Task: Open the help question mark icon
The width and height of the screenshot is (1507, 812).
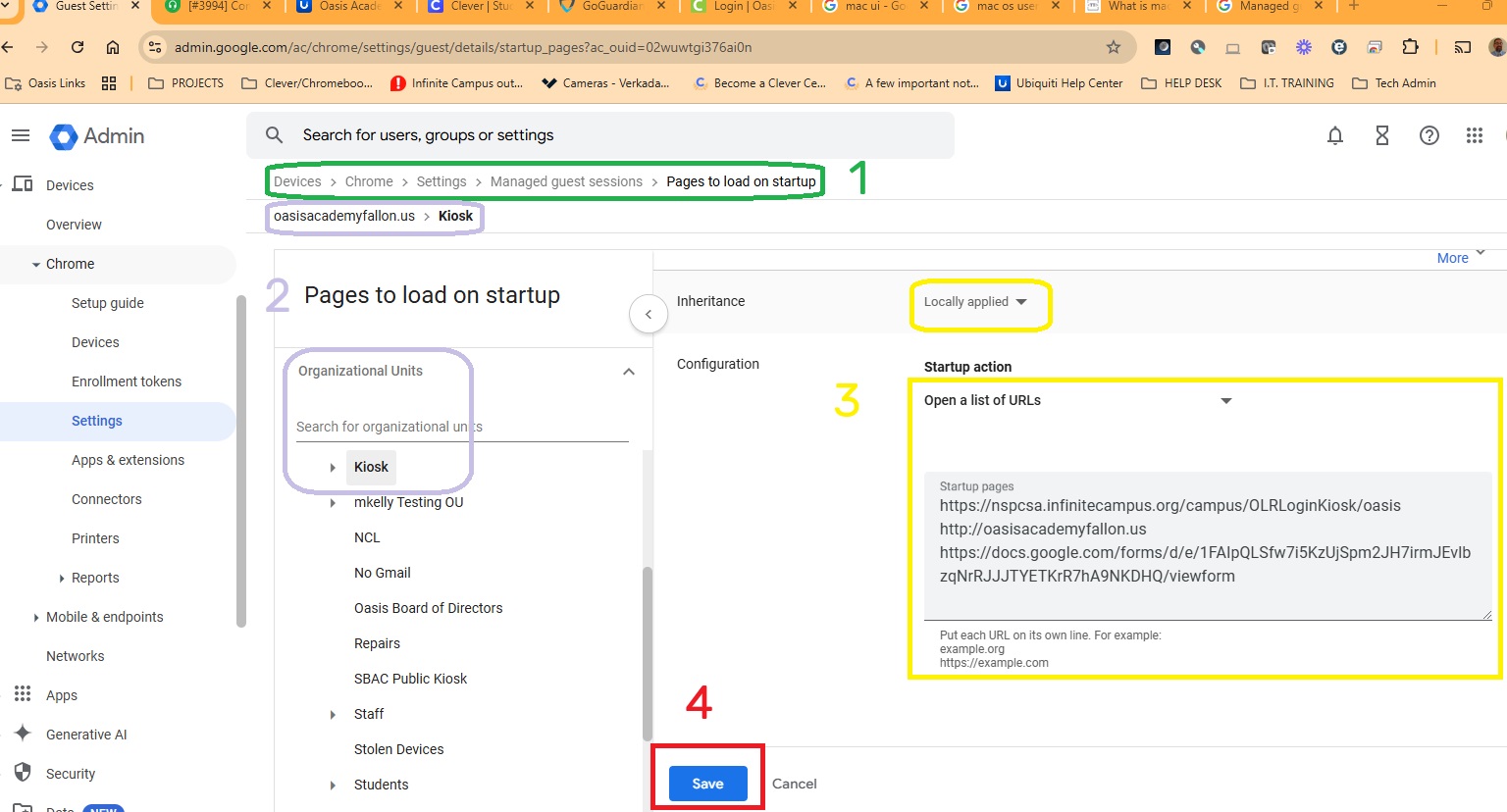Action: click(1429, 135)
